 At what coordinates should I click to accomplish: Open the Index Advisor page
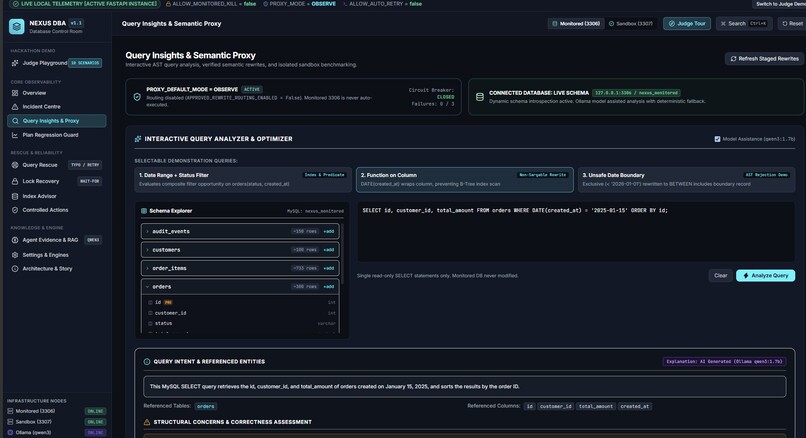[x=57, y=196]
